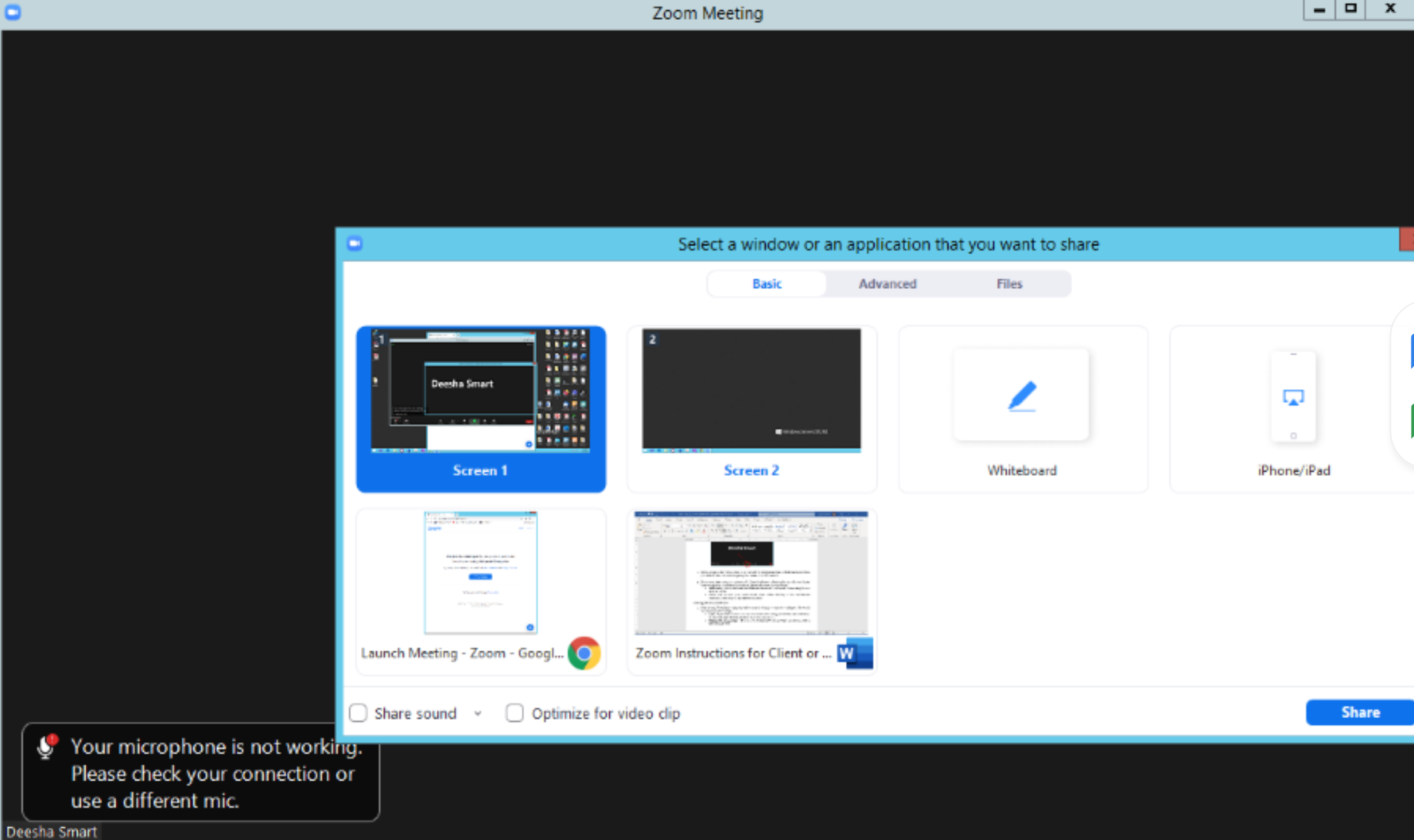Click the Chrome icon on Launch Meeting tile

click(584, 653)
